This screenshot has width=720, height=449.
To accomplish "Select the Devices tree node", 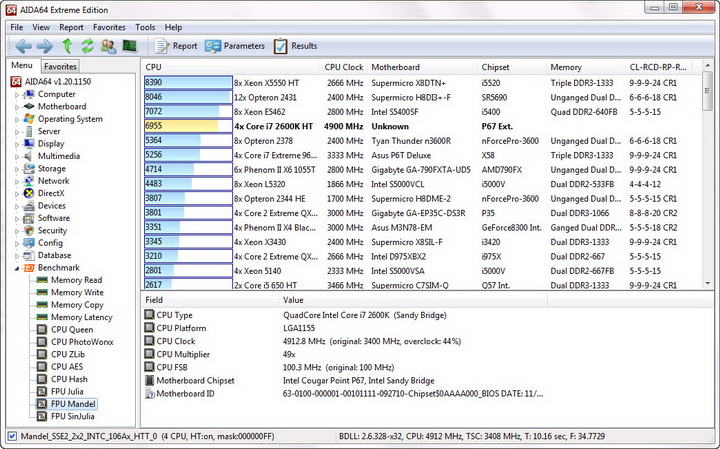I will click(x=51, y=206).
